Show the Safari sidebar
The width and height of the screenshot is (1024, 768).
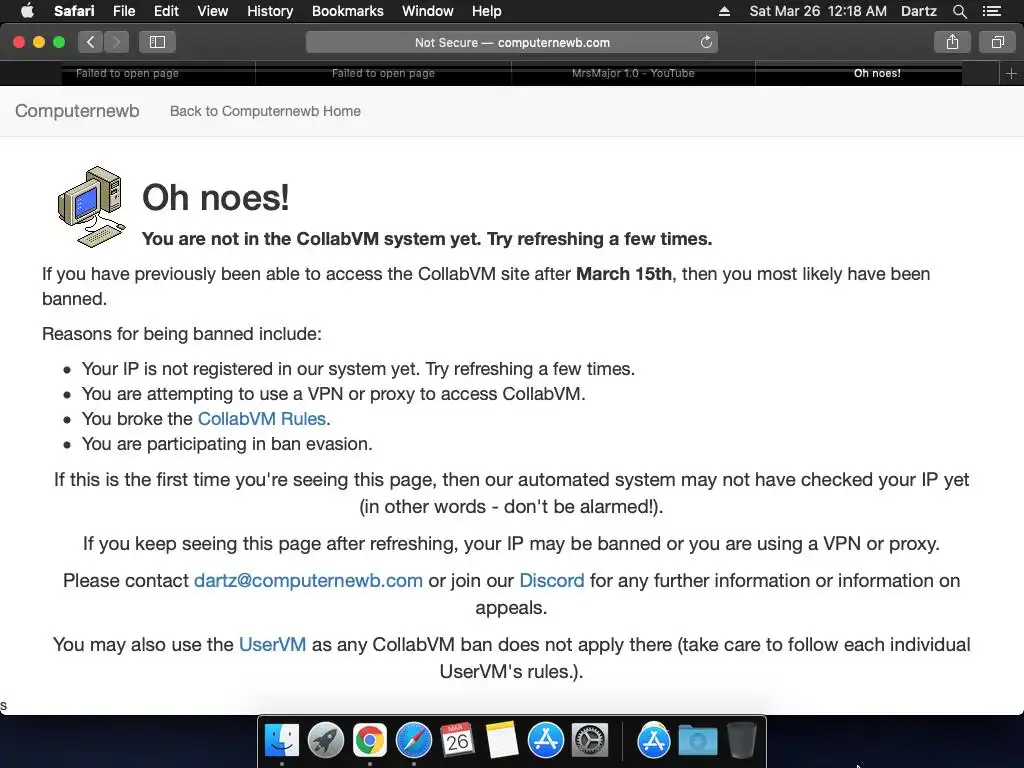[157, 42]
